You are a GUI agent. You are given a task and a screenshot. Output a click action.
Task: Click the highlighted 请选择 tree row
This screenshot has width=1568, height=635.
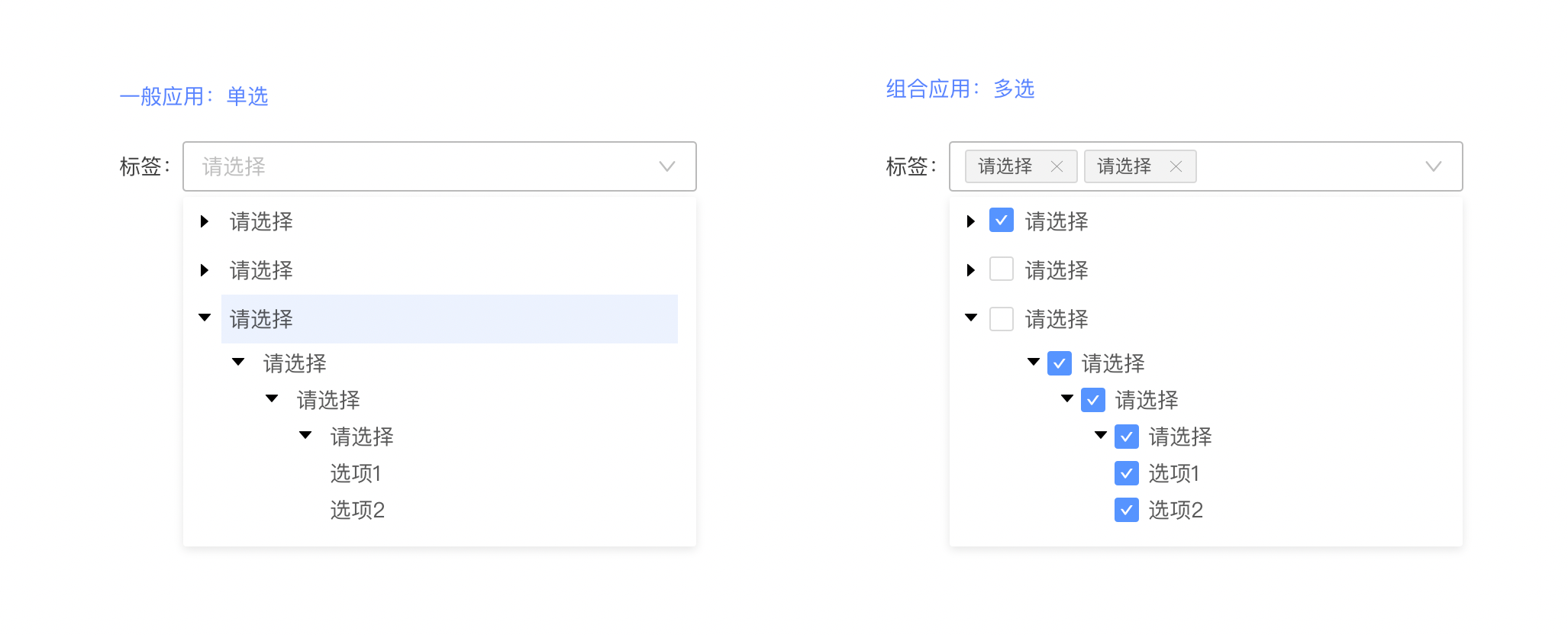tap(449, 319)
